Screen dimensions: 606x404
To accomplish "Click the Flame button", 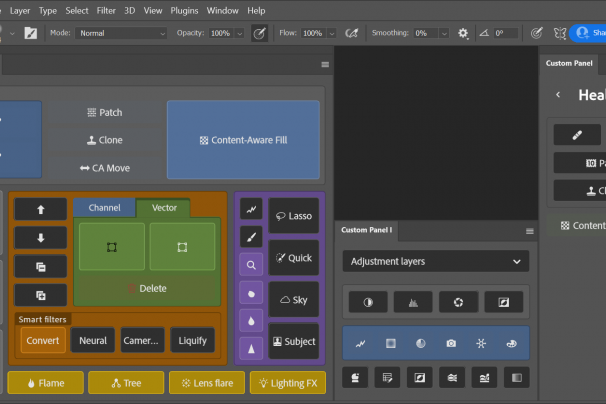I will 46,383.
